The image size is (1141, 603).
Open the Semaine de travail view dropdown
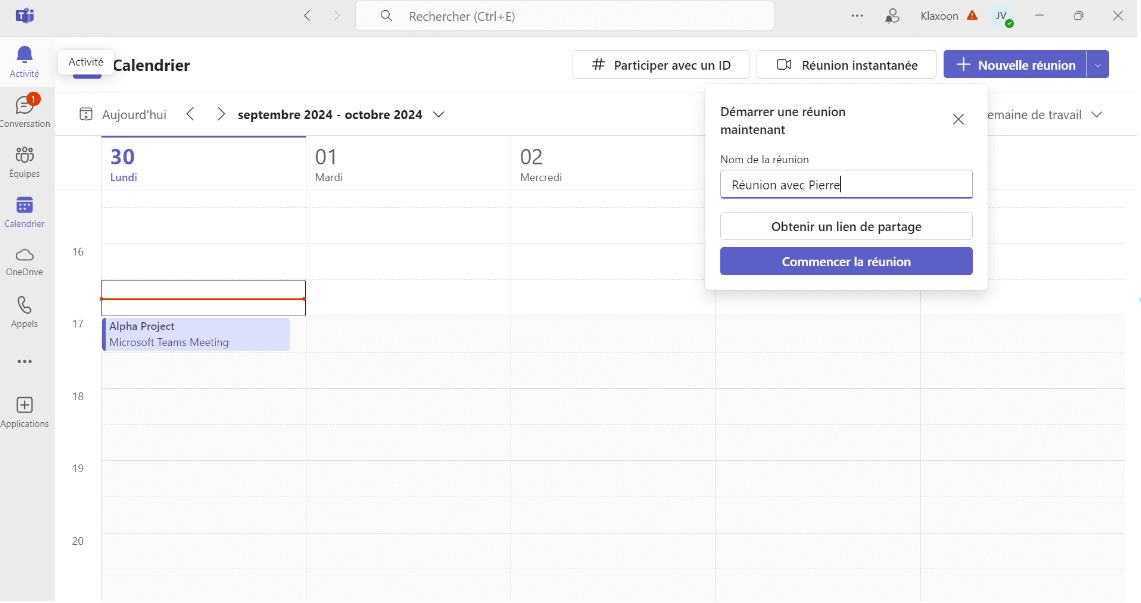(1045, 114)
